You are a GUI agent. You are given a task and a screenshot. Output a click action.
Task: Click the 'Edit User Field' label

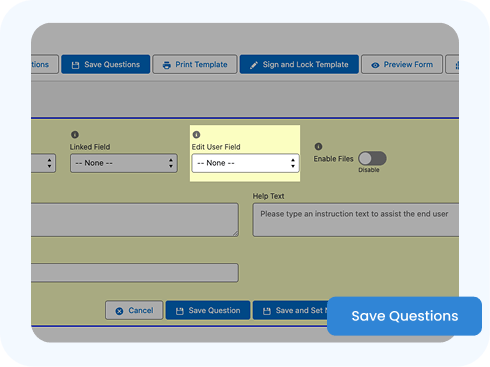pos(216,147)
